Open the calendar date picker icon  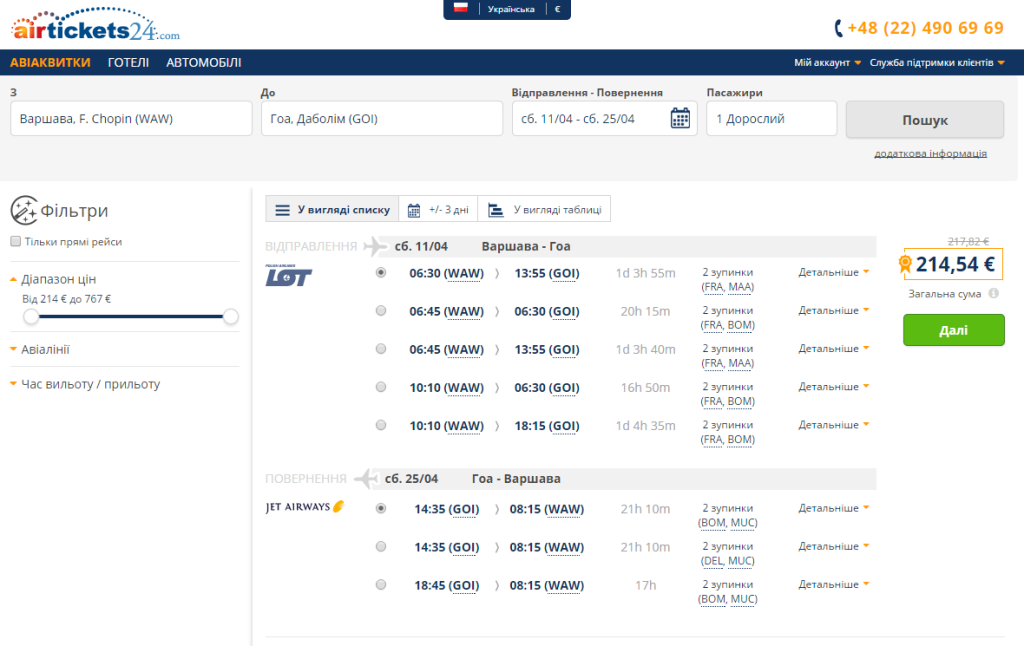[680, 118]
